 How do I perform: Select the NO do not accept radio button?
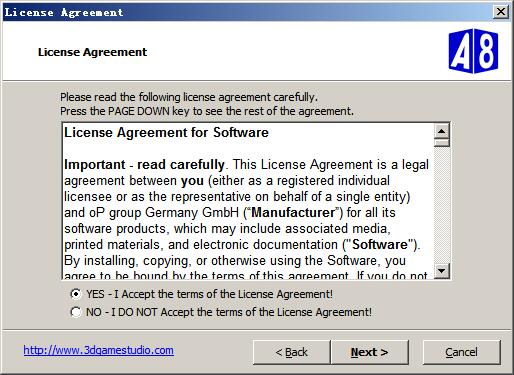click(x=76, y=312)
